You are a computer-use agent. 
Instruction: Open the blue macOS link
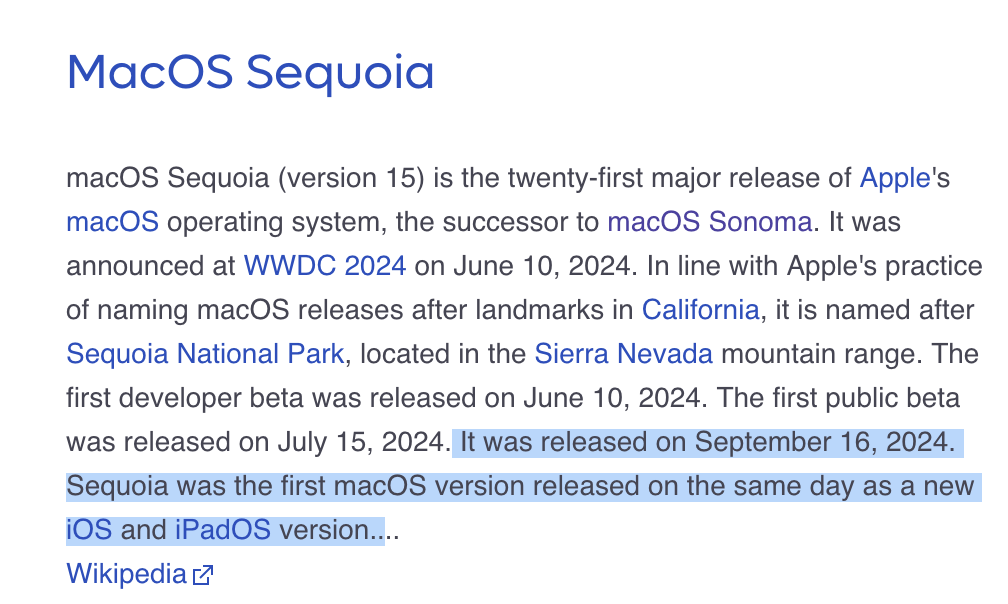(x=112, y=222)
